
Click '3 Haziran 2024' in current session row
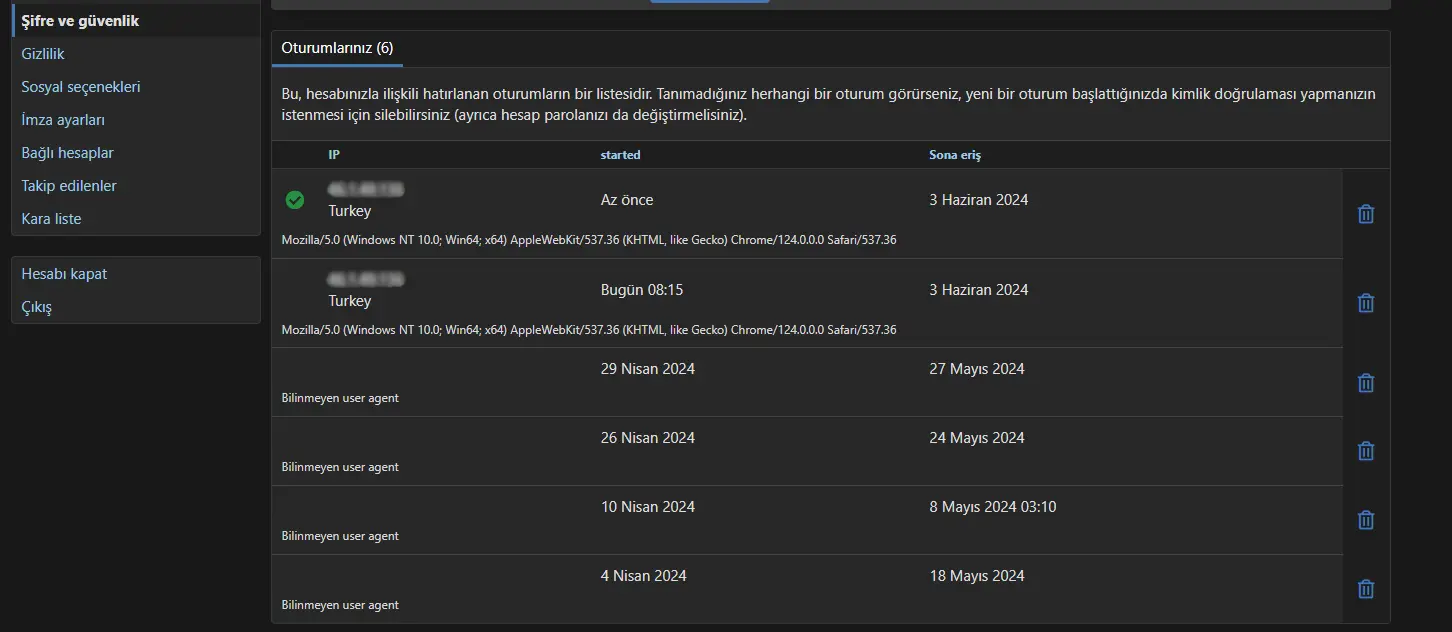pos(979,200)
